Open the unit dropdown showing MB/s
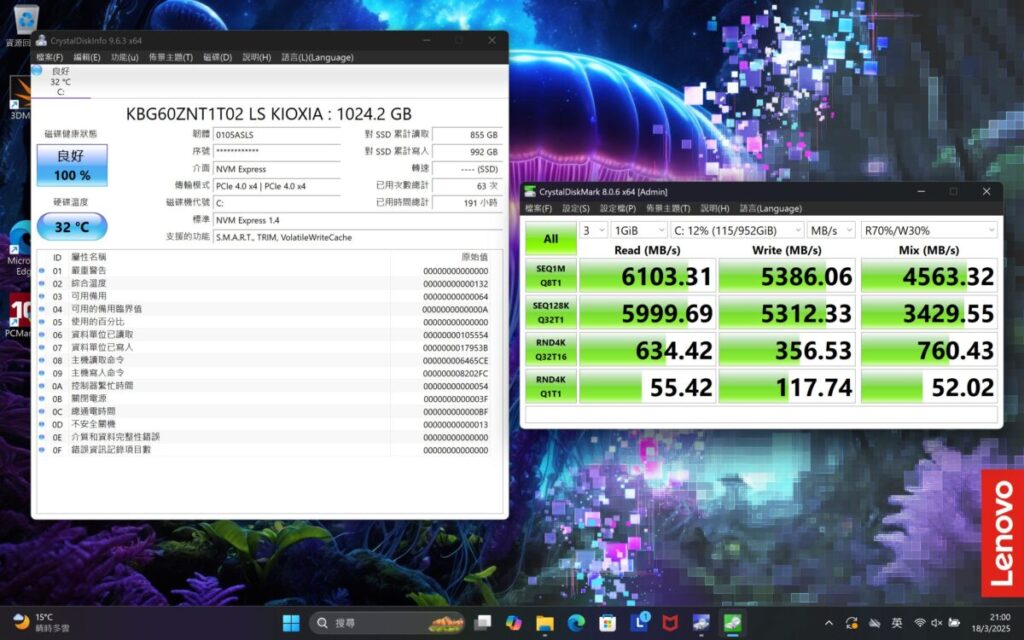This screenshot has width=1024, height=640. [x=831, y=231]
